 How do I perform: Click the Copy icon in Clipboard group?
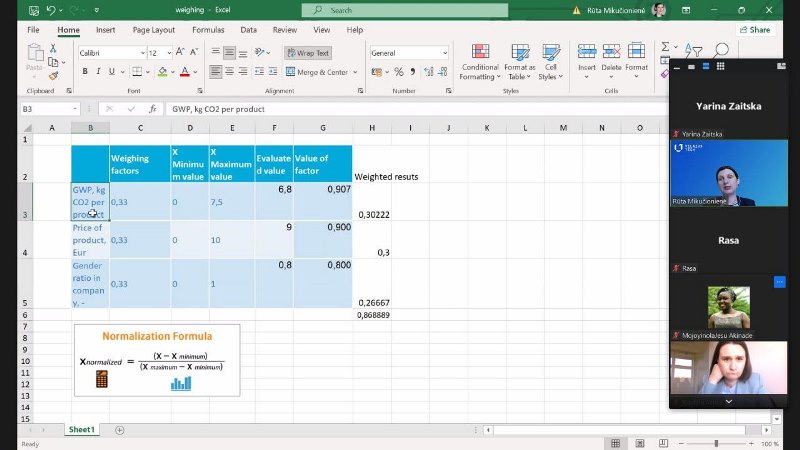53,62
